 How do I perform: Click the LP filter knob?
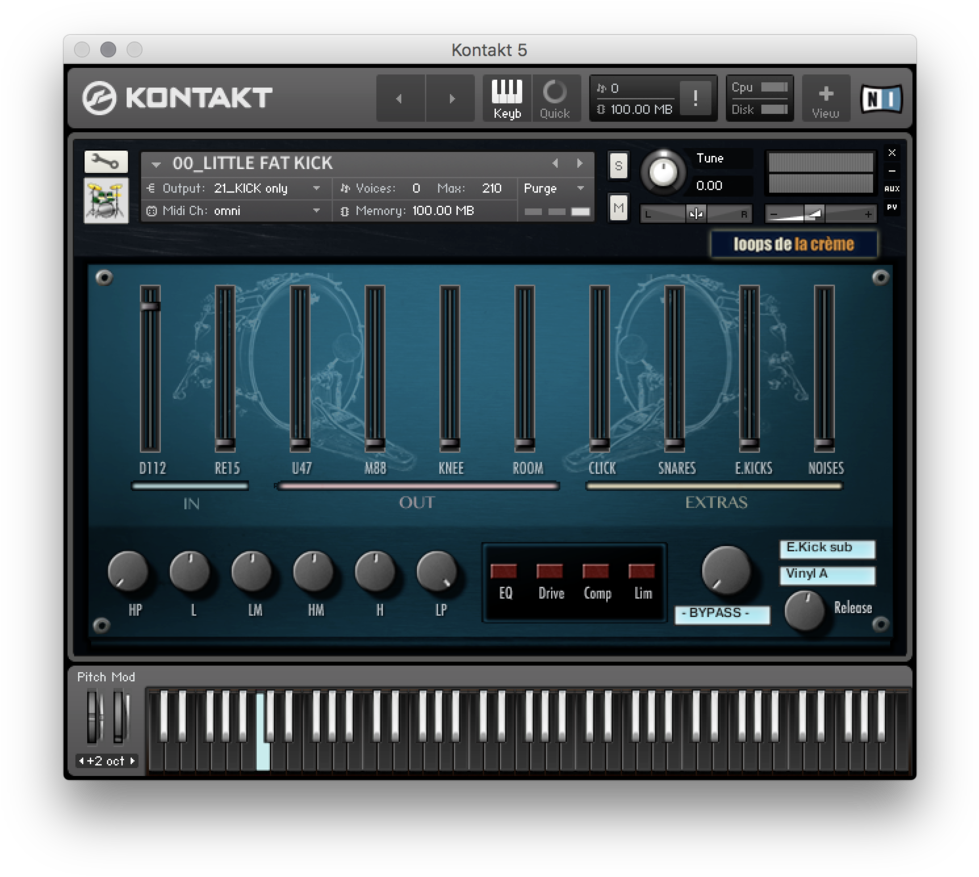click(x=437, y=571)
